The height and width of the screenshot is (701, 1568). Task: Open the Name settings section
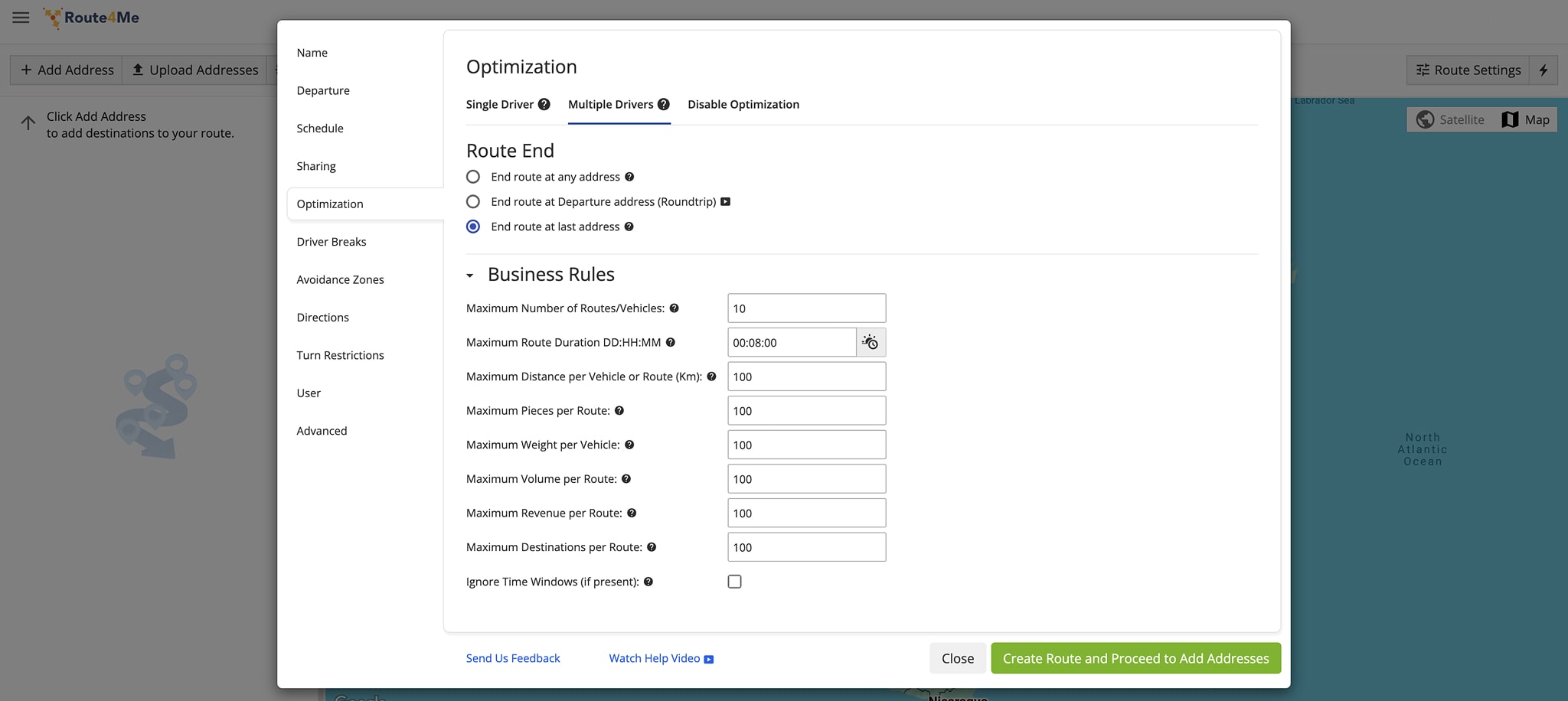[x=312, y=53]
